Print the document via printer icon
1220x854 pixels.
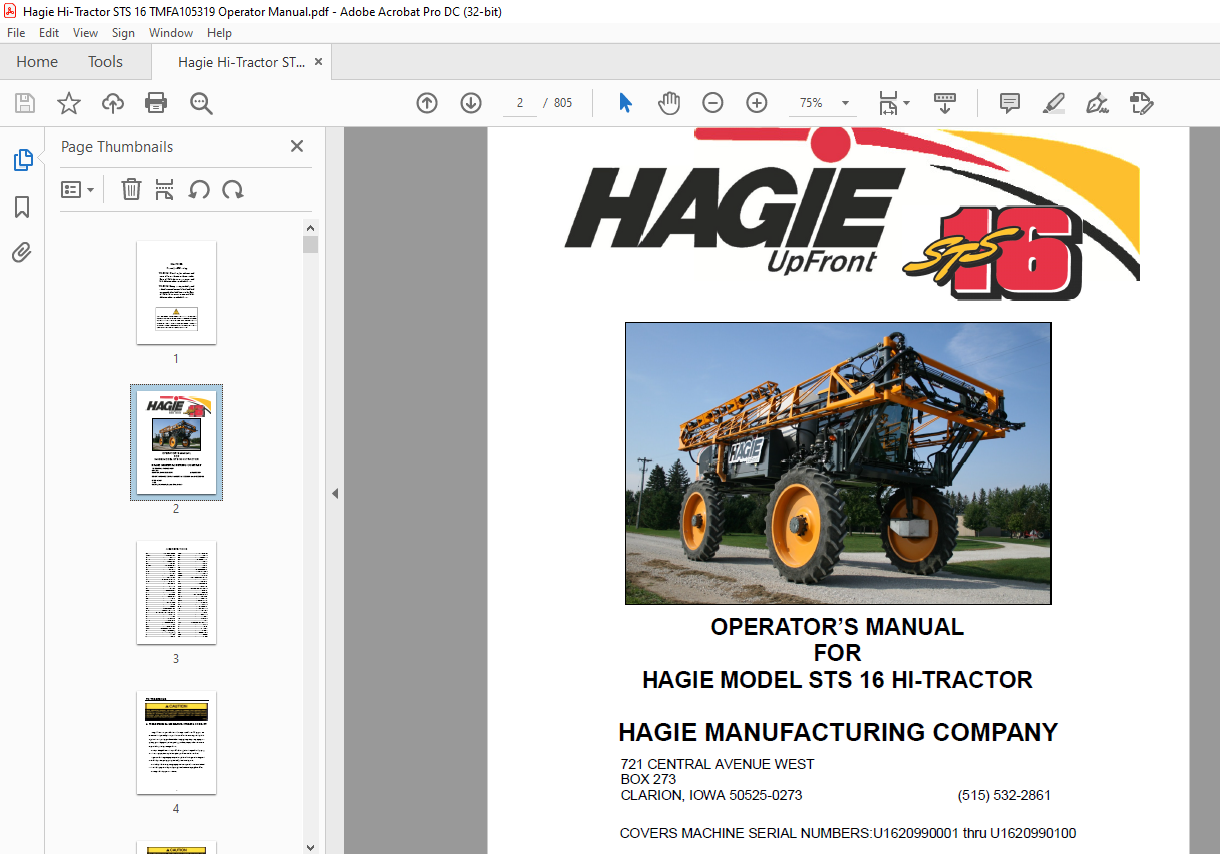156,103
